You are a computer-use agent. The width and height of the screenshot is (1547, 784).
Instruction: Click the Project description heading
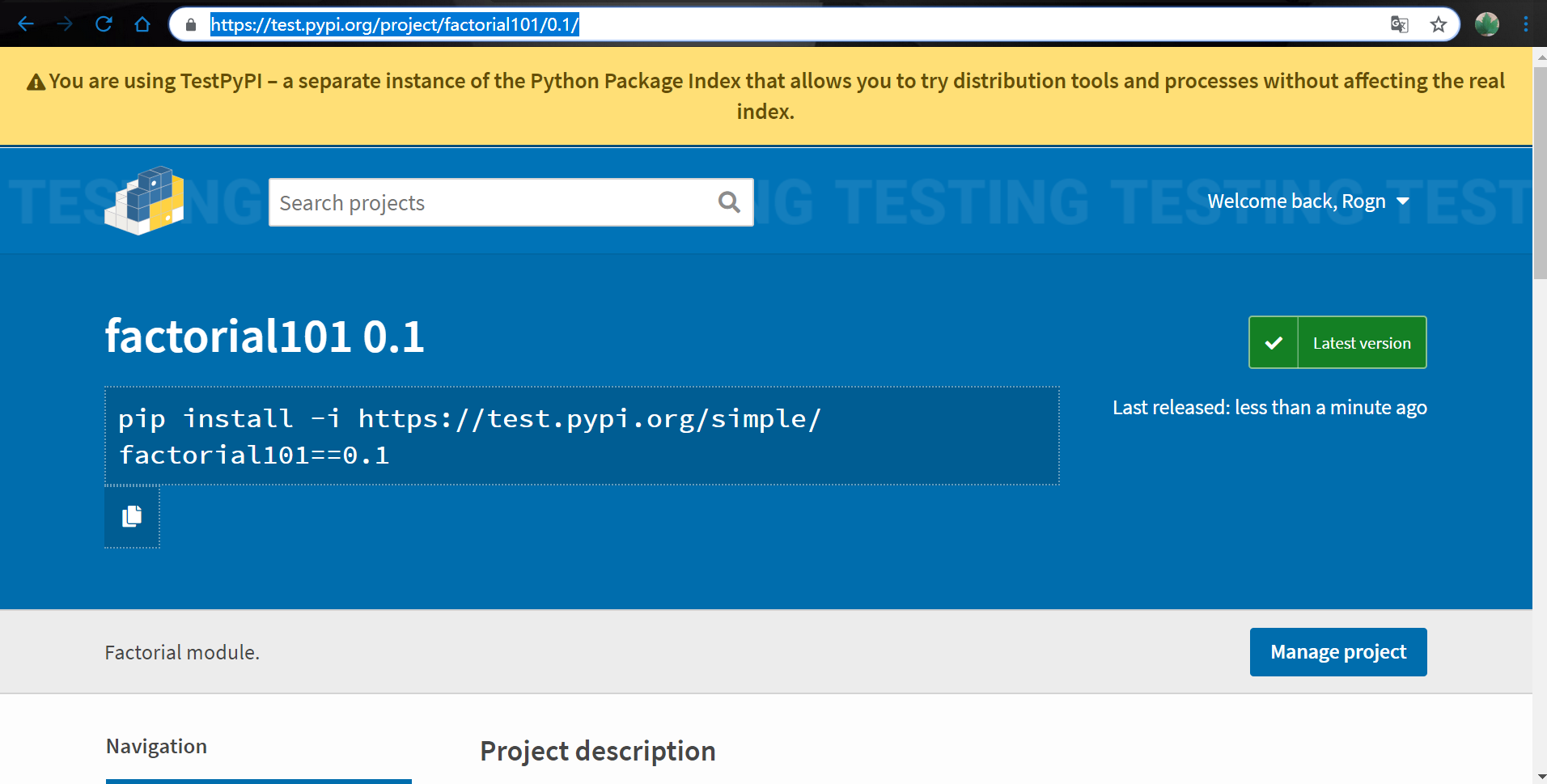click(598, 751)
